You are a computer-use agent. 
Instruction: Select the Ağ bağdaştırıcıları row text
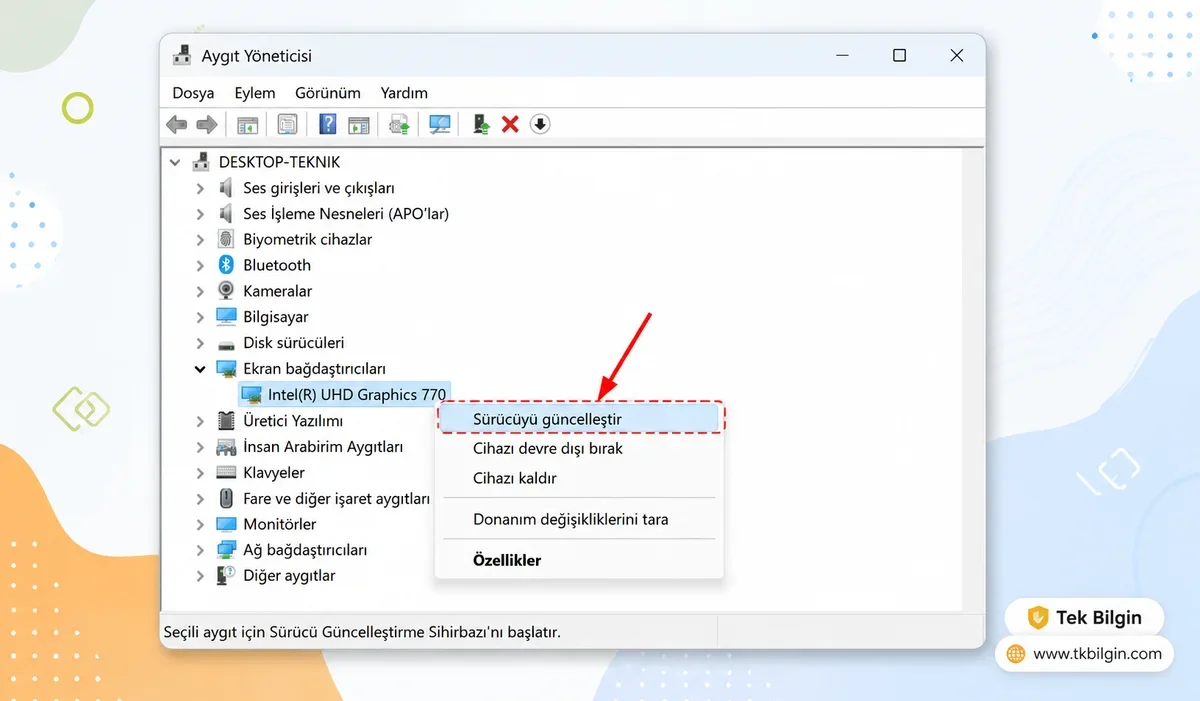pos(305,550)
